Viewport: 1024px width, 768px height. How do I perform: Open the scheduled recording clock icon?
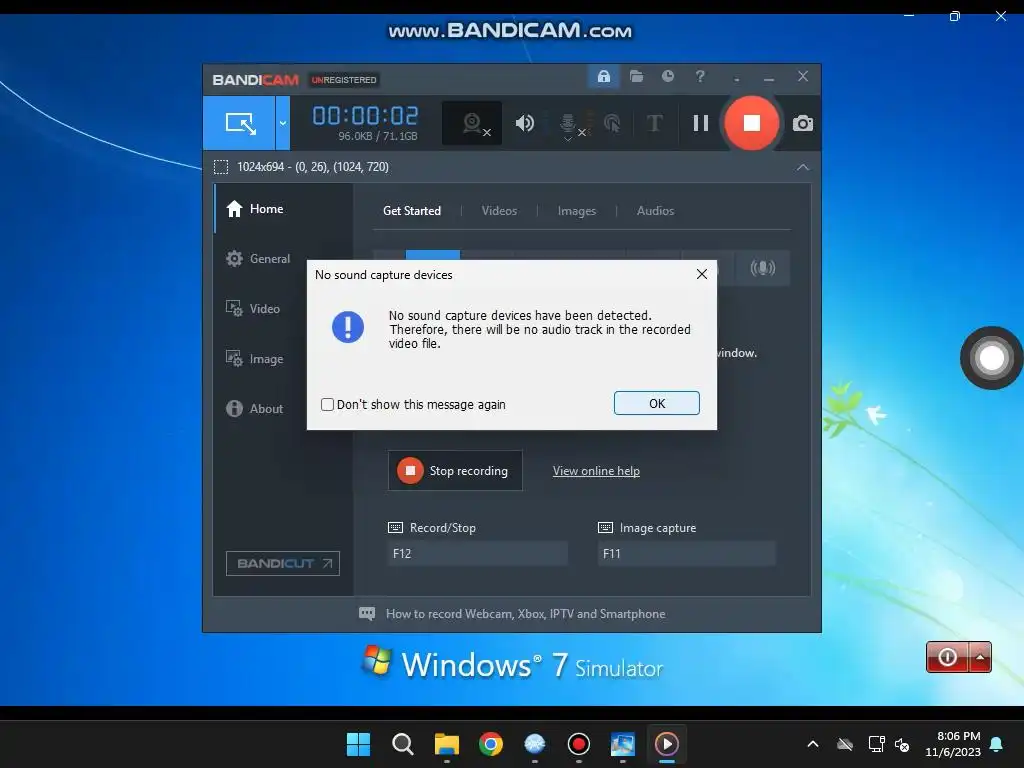667,76
